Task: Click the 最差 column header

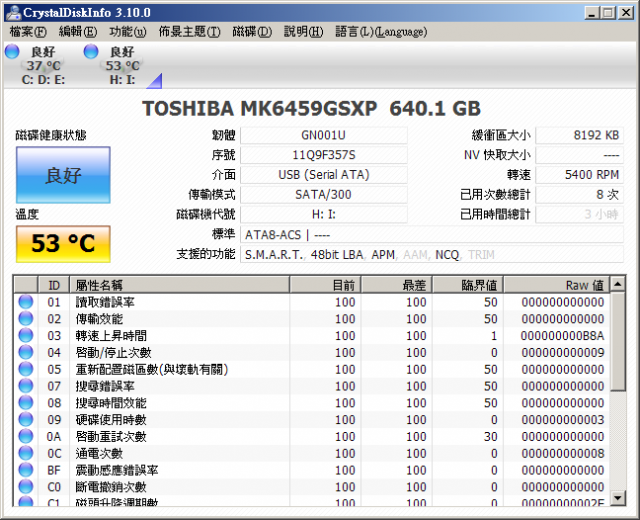Action: point(396,285)
